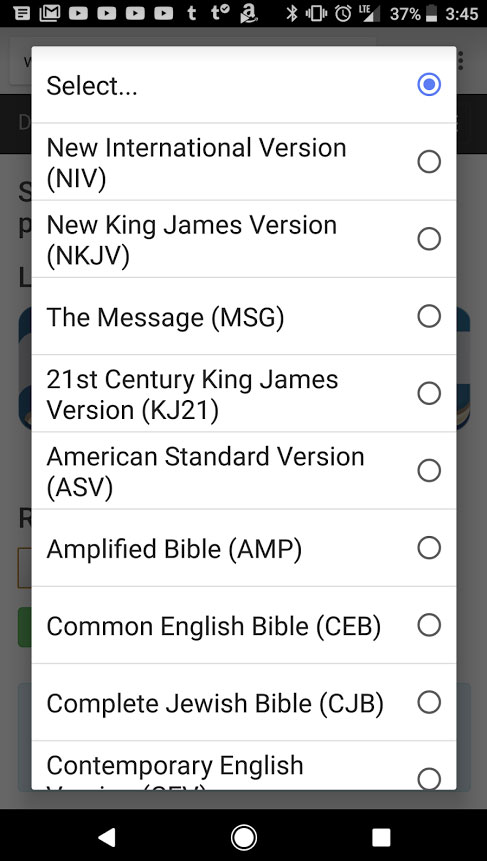Tap the battery status icon
This screenshot has height=861, width=487.
(432, 13)
